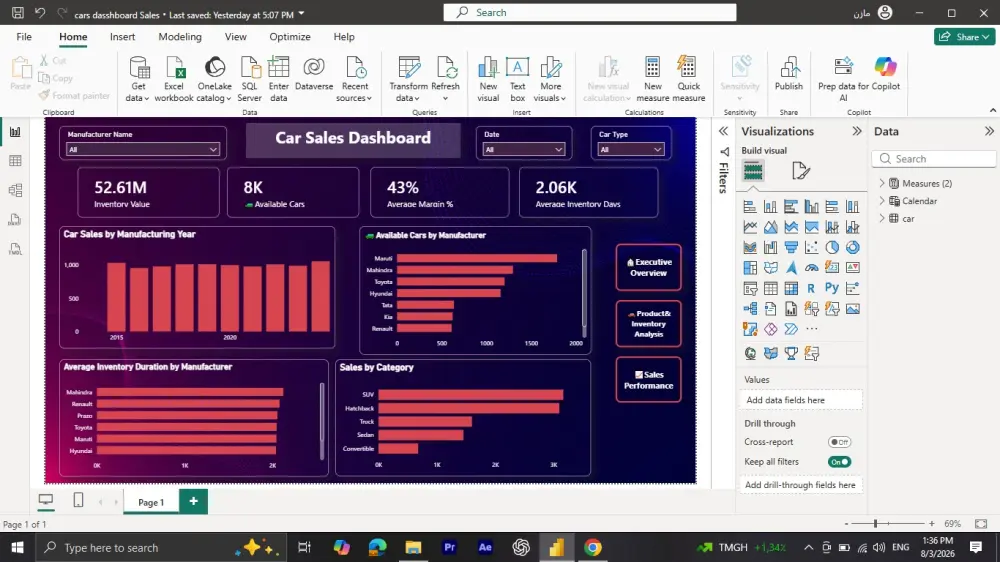Pick the Python visual icon

click(832, 288)
